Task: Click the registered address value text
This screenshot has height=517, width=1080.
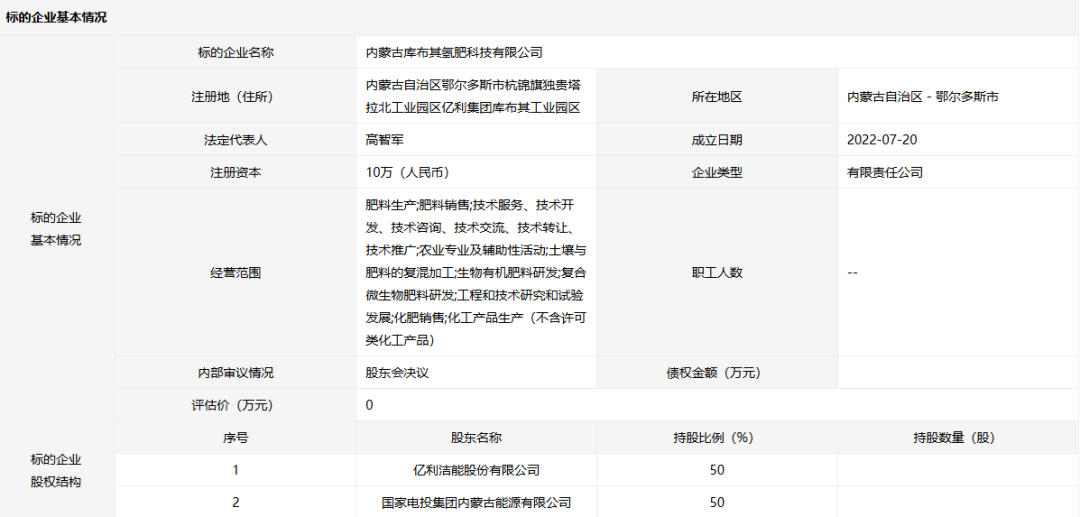Action: click(x=473, y=97)
